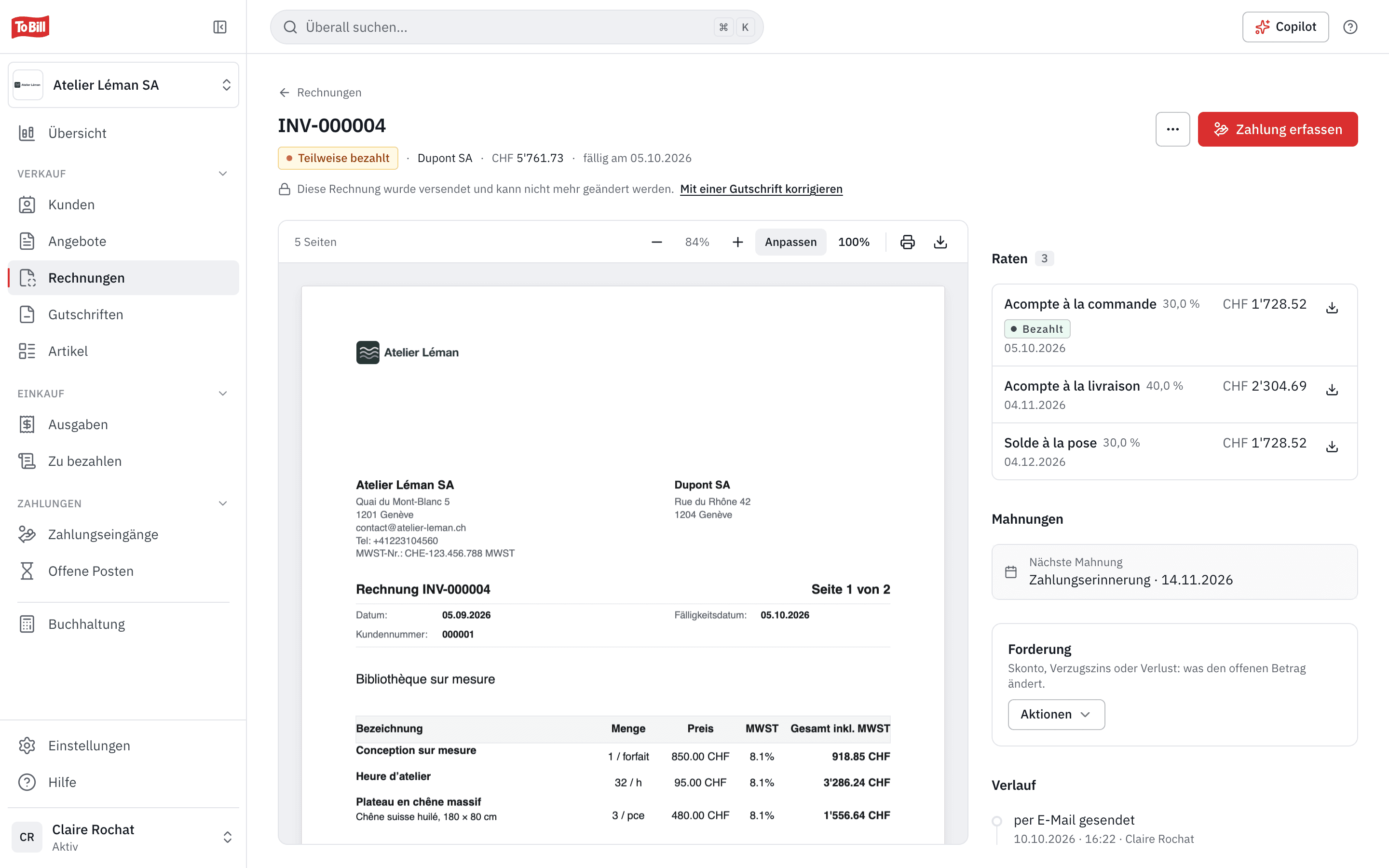This screenshot has height=868, width=1389.
Task: Open Einstellungen in the sidebar
Action: [x=123, y=746]
